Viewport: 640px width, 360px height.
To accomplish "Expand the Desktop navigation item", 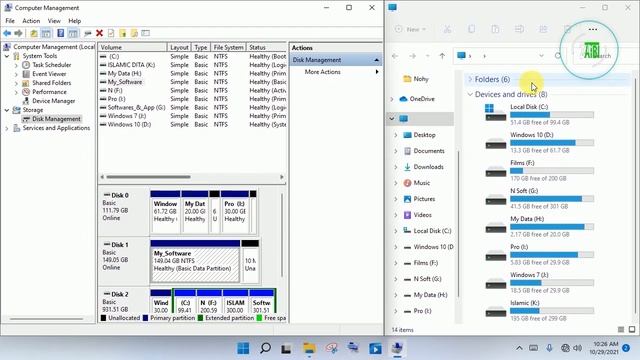I will pos(396,135).
